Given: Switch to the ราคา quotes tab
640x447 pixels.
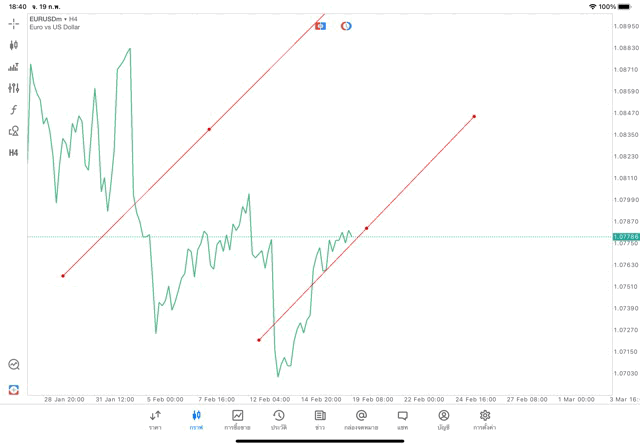Looking at the screenshot, I should [x=155, y=420].
